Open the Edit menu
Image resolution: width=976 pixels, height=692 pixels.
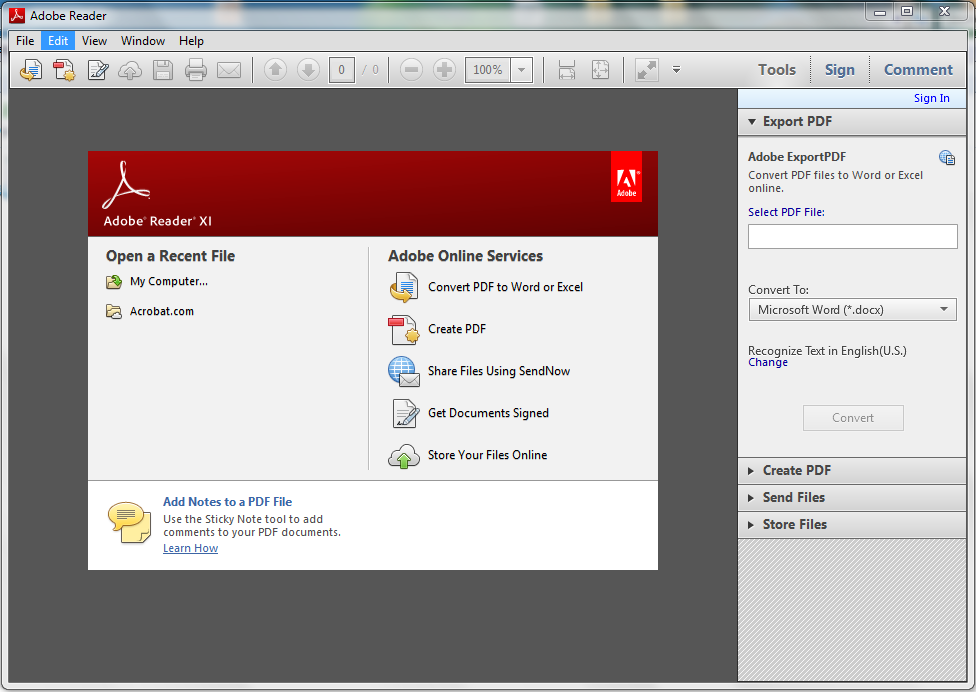pyautogui.click(x=58, y=40)
